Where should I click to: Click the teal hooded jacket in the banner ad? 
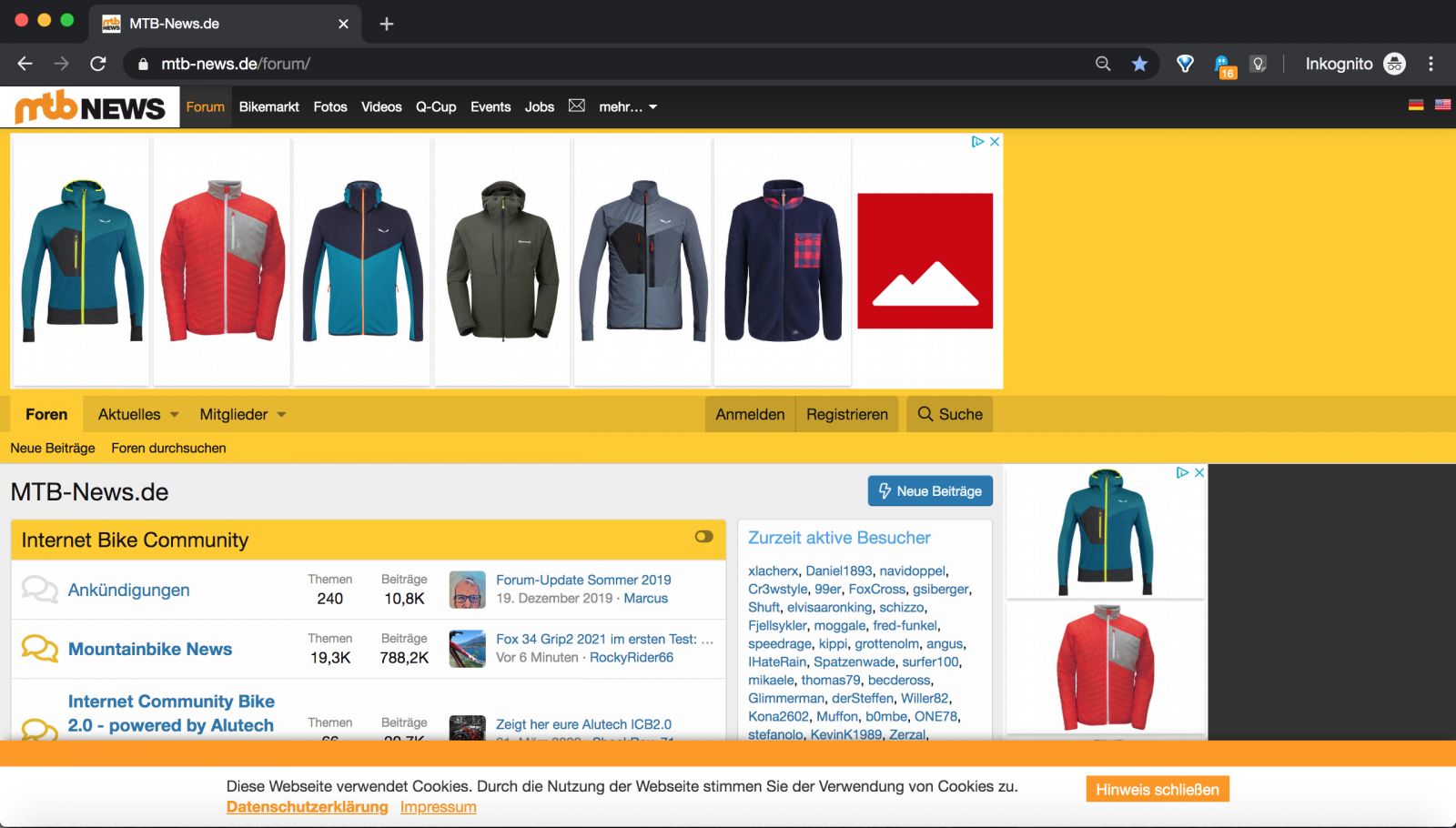(x=82, y=261)
